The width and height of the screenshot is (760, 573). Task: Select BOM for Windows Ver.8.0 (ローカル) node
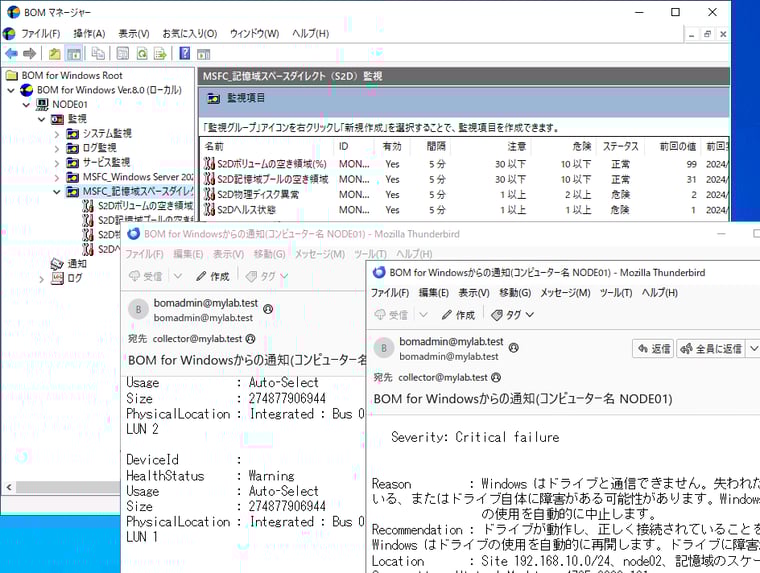click(109, 90)
